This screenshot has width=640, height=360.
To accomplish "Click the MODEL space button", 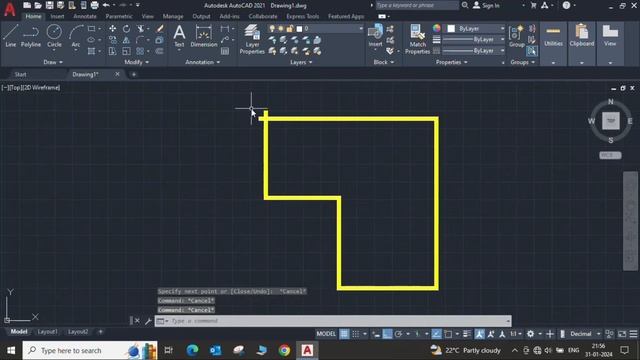I will 326,334.
